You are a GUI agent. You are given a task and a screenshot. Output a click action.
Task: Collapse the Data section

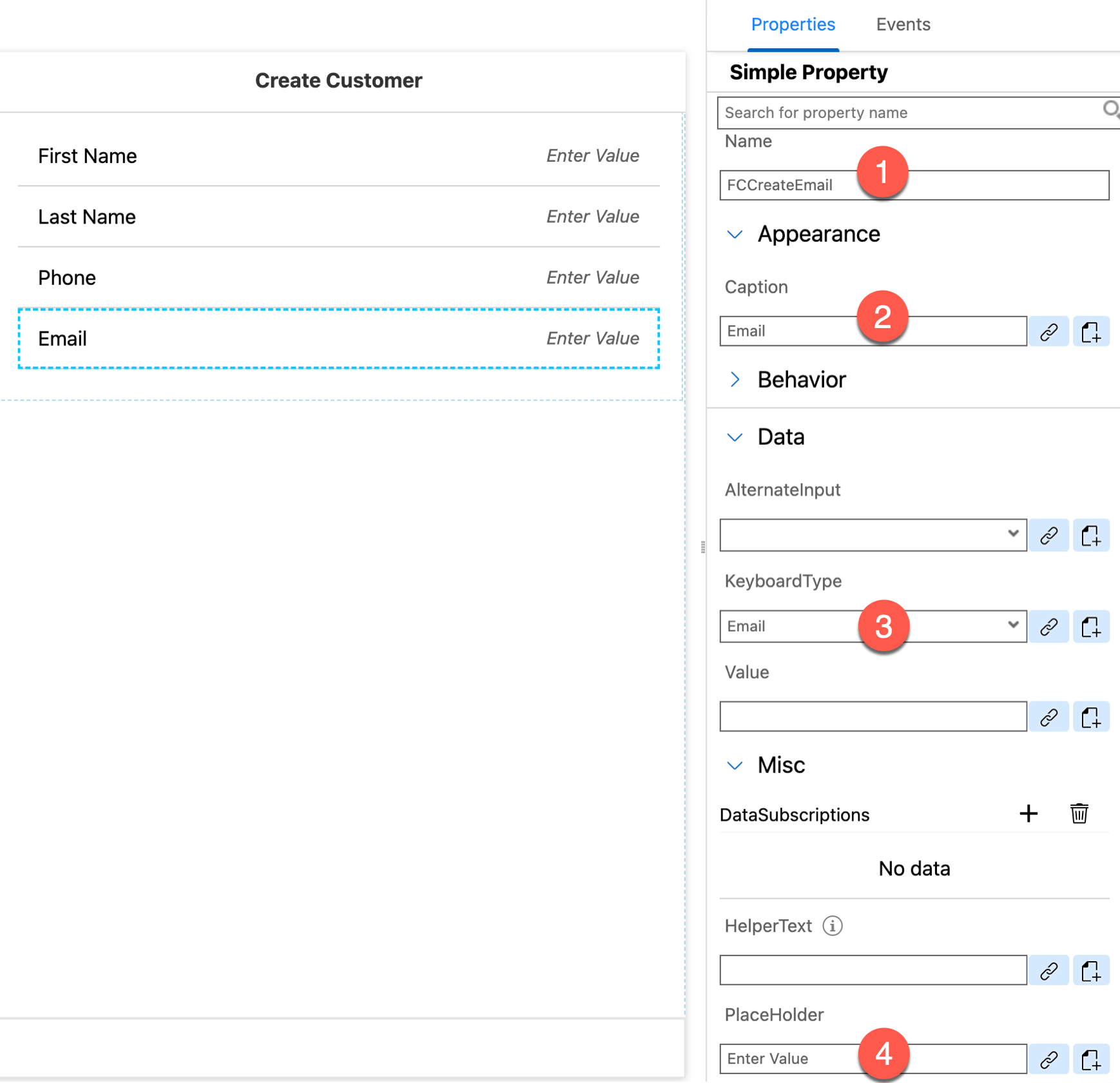[x=735, y=437]
